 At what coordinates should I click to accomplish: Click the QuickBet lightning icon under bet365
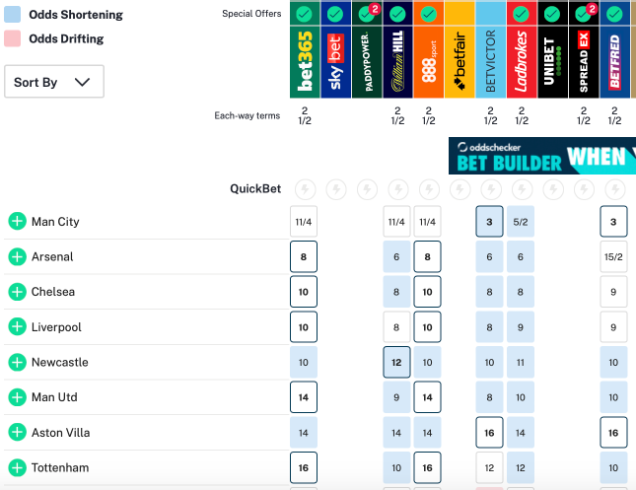click(304, 189)
